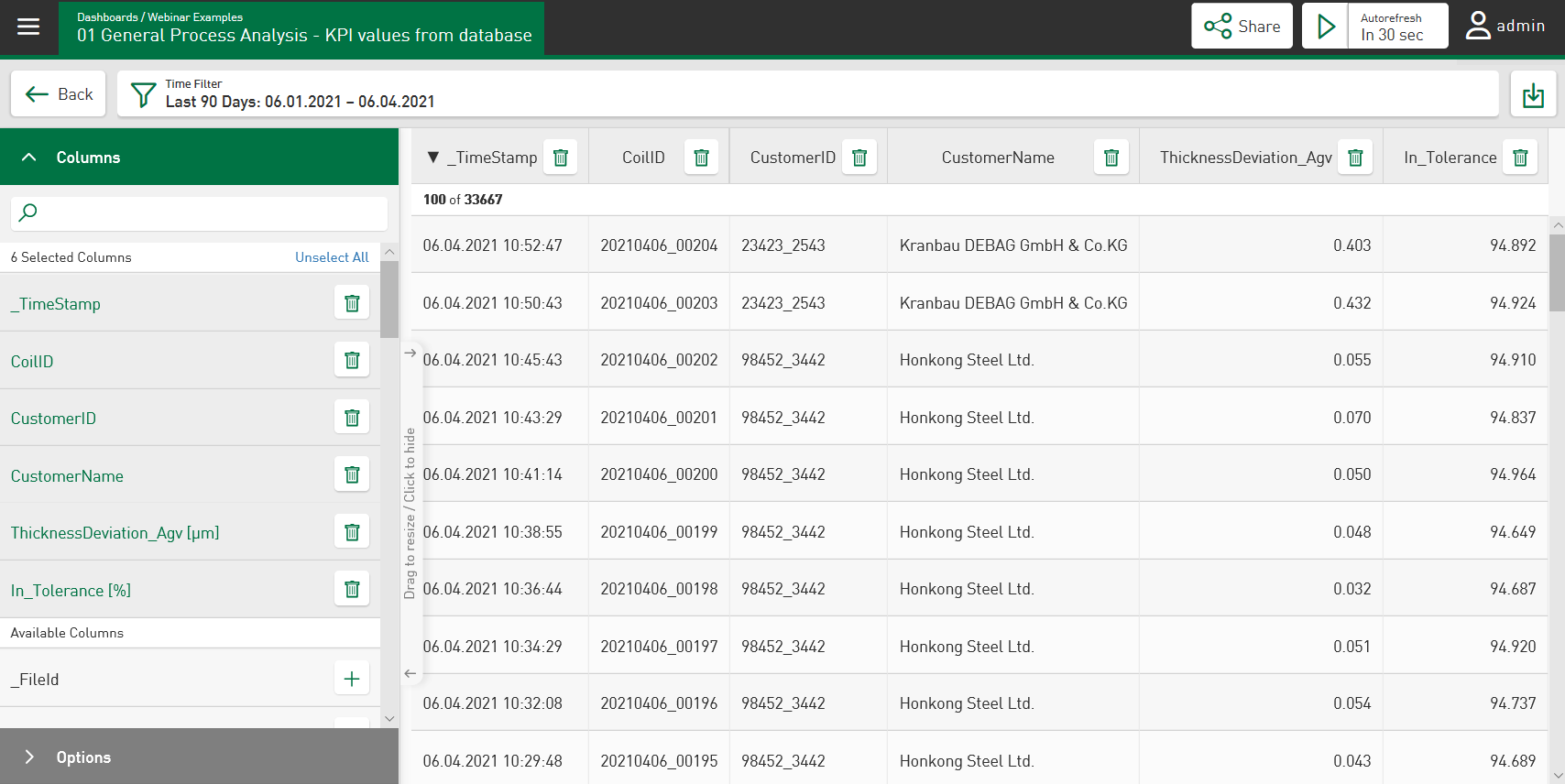Delete ThicknessDeviation_Agv column in header

click(1355, 158)
